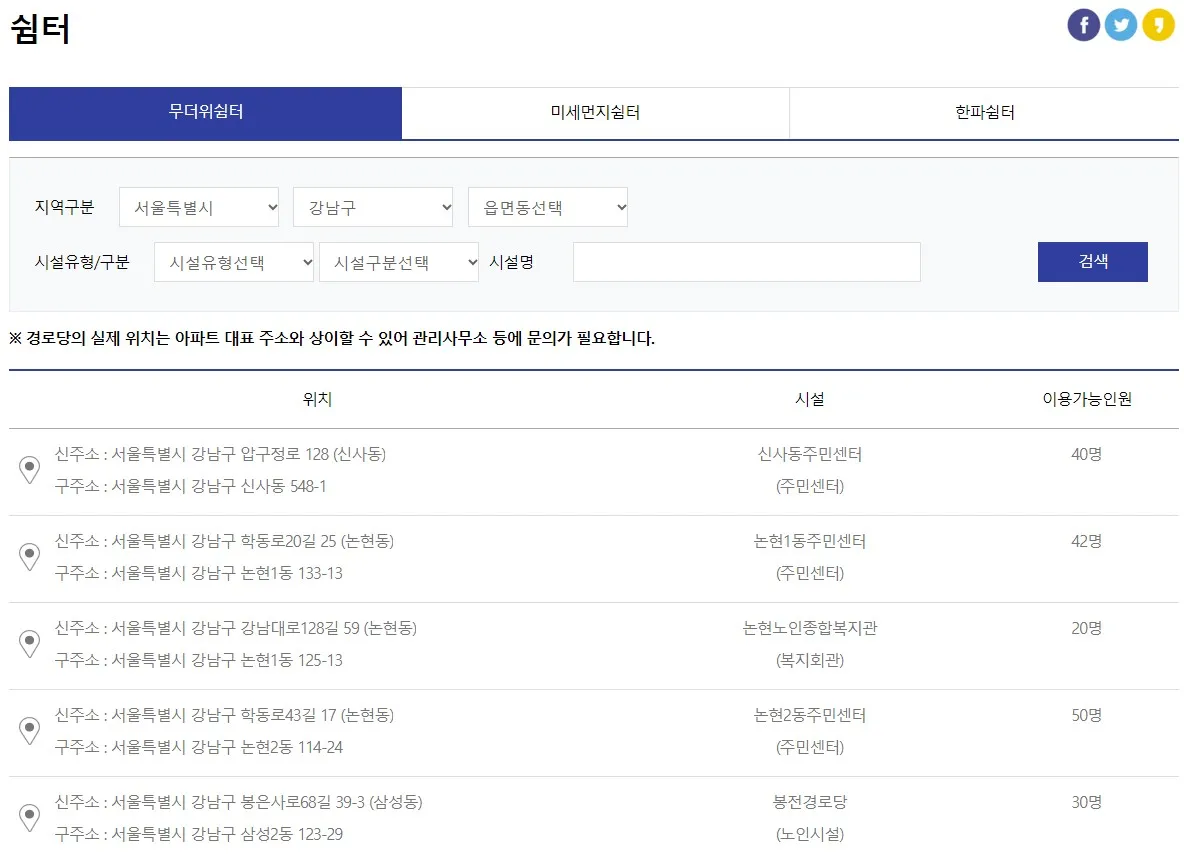Image resolution: width=1184 pixels, height=856 pixels.
Task: Click inside the 시설명 input field
Action: coord(745,262)
